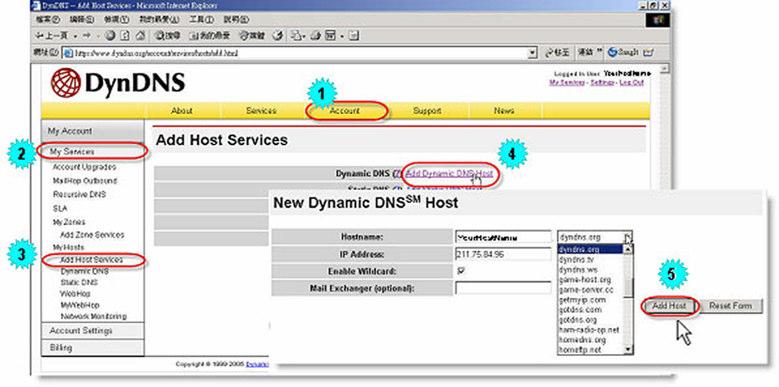
Task: Toggle the Enable Wildcard checkbox
Action: coord(460,271)
